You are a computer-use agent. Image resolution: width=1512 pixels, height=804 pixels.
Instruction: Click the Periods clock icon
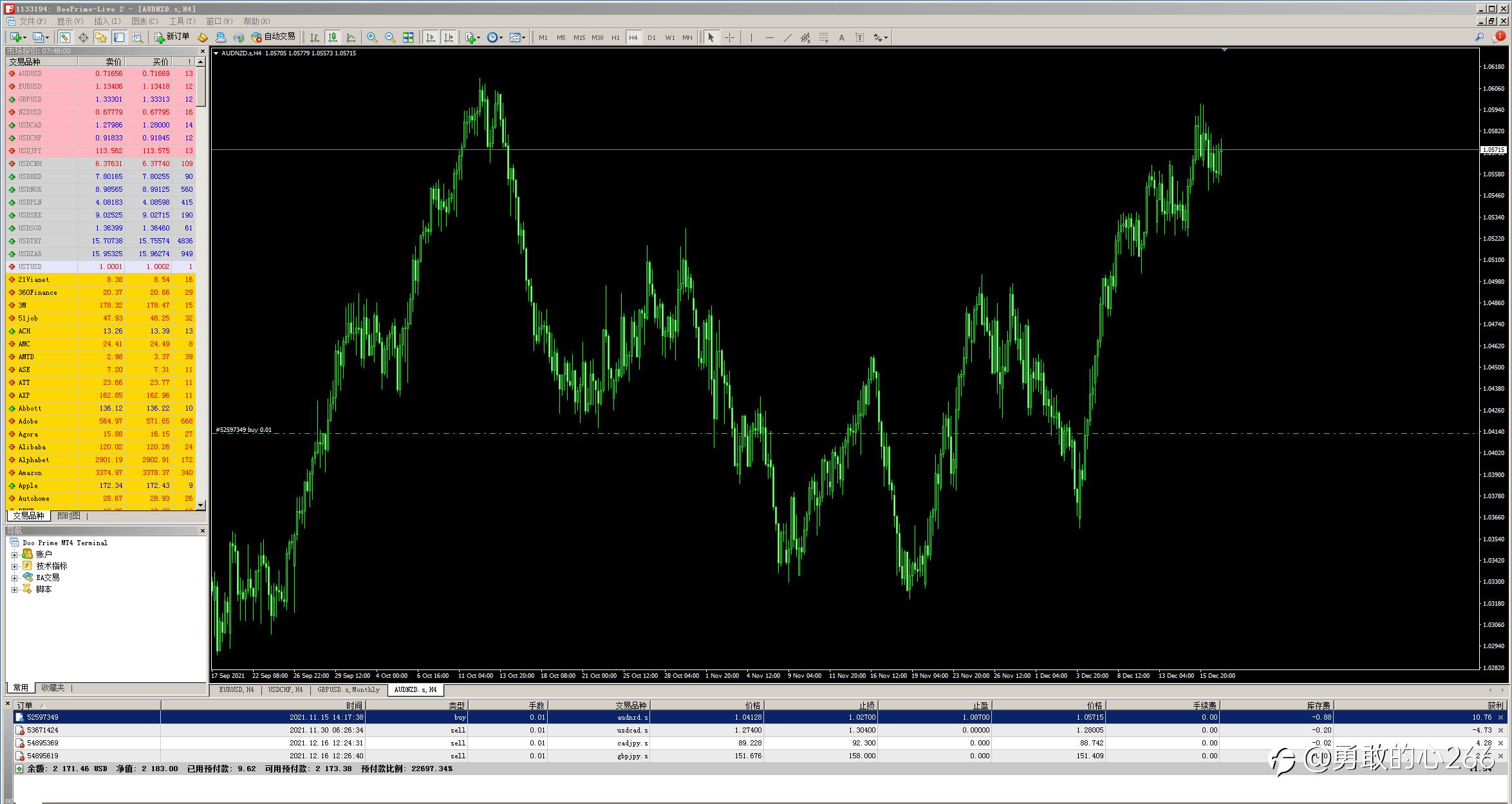click(x=492, y=37)
